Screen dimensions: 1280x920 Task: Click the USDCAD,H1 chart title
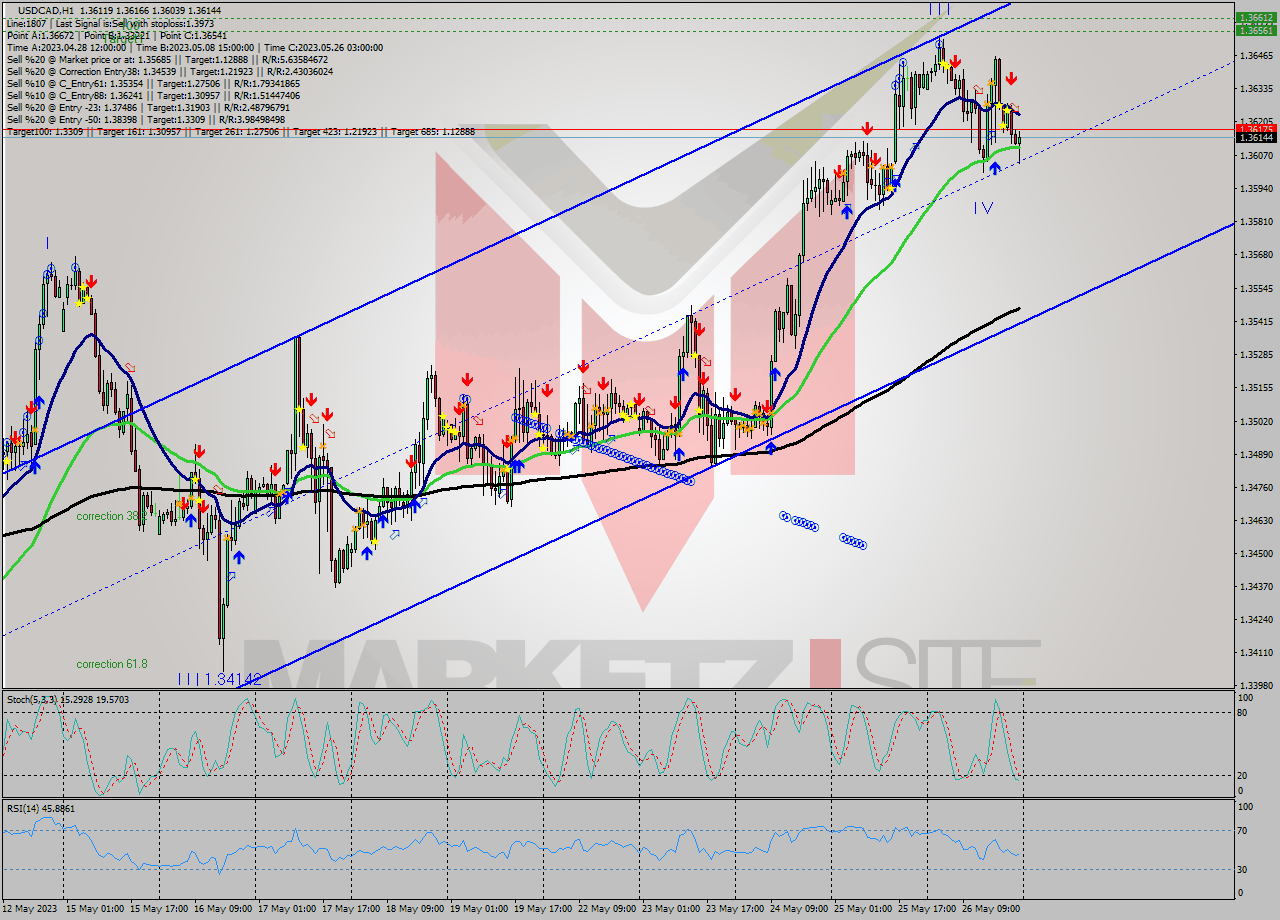(x=120, y=10)
